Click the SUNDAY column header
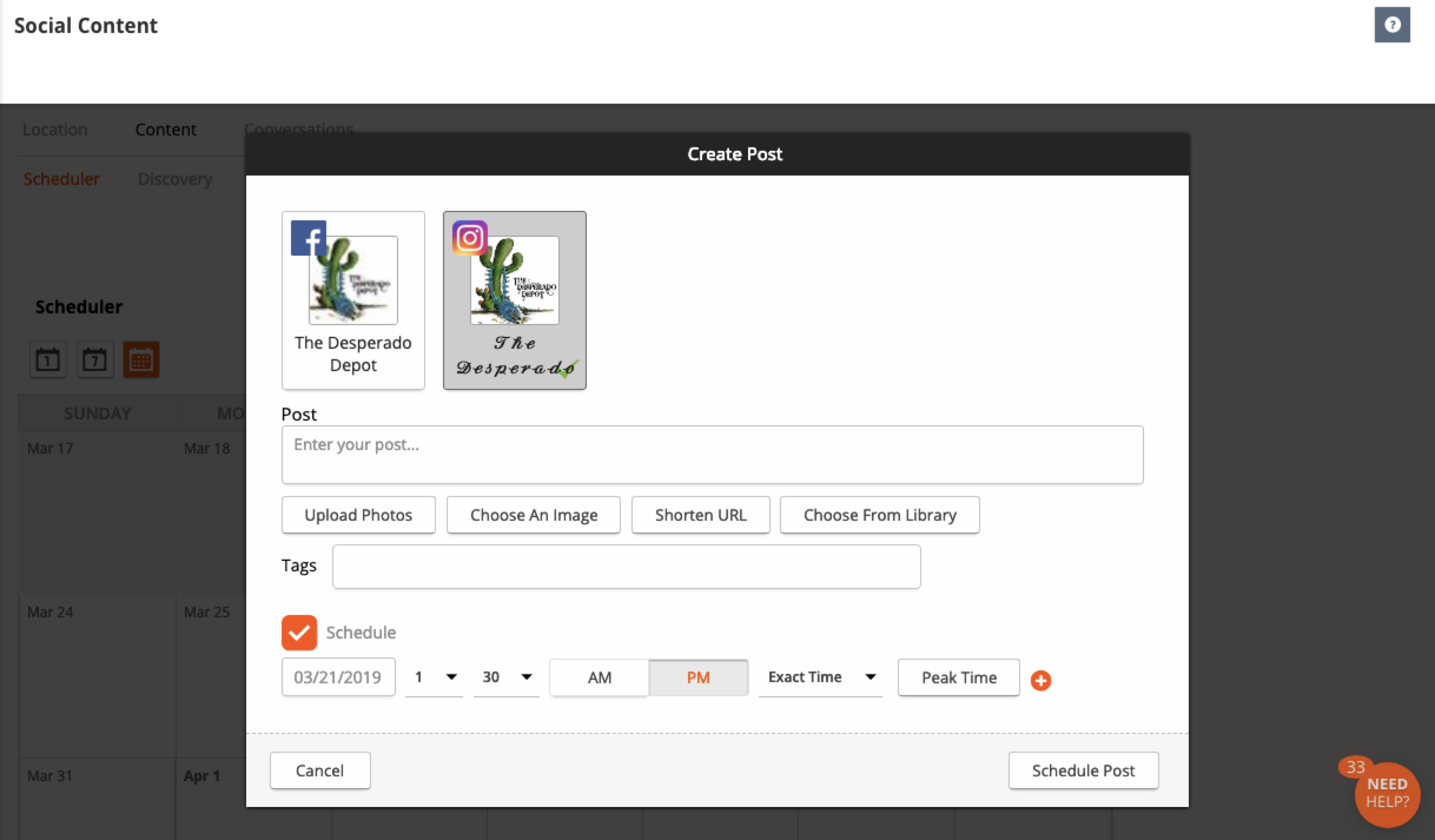The width and height of the screenshot is (1435, 840). point(97,414)
